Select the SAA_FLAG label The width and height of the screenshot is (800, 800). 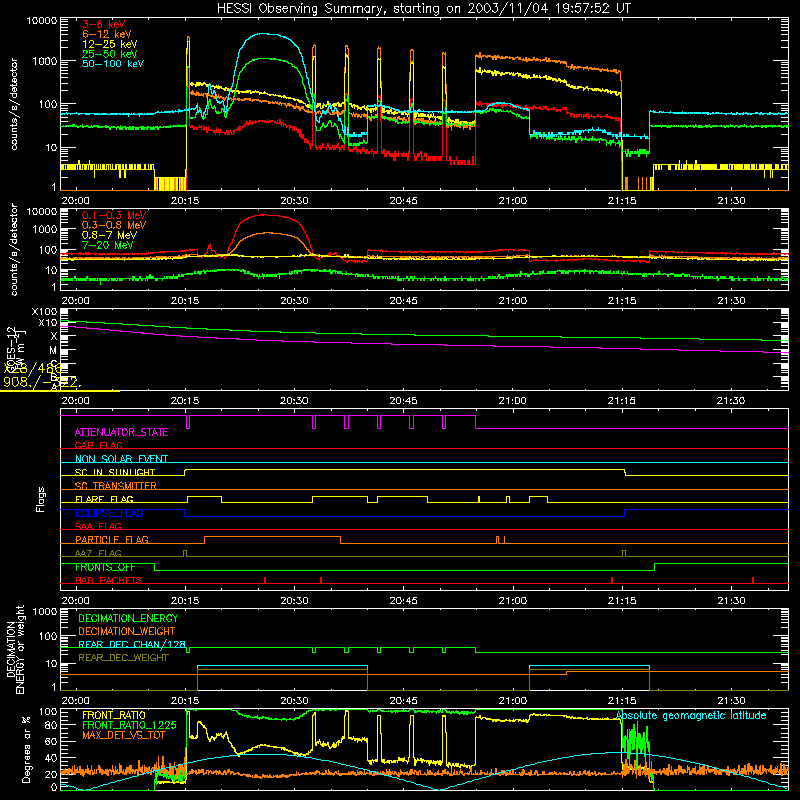[x=98, y=526]
